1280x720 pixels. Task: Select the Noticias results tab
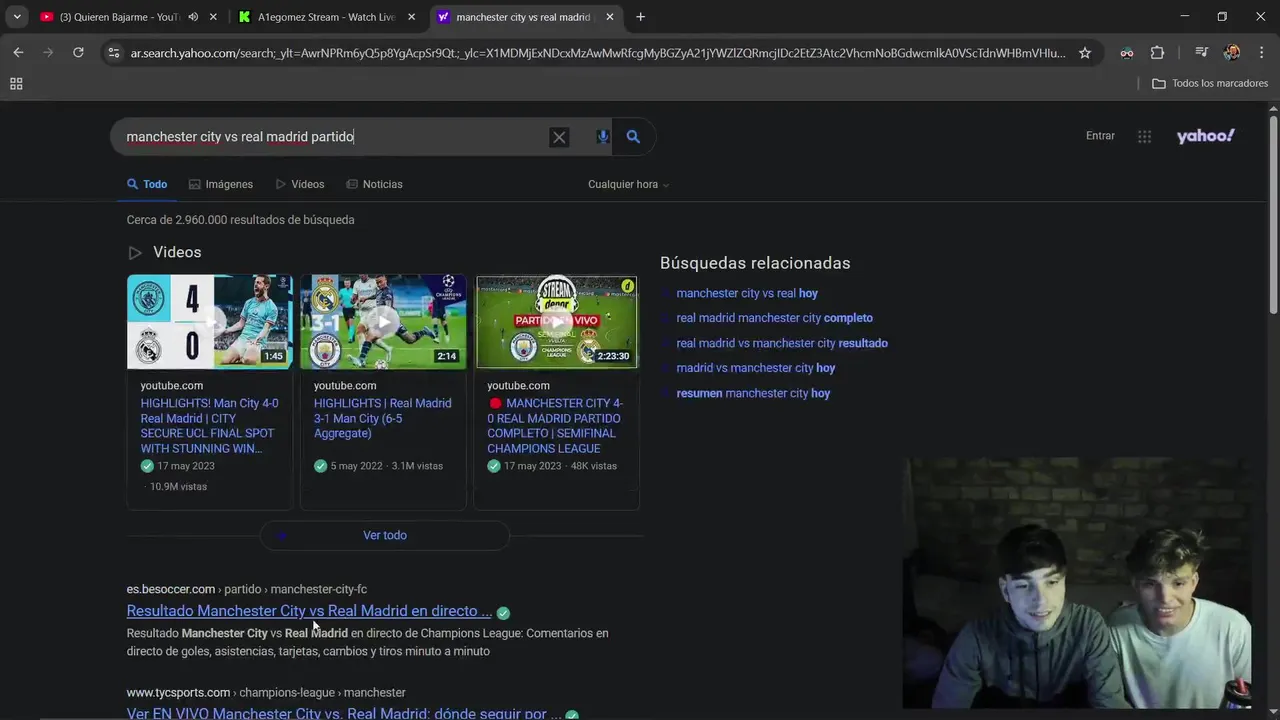(374, 184)
